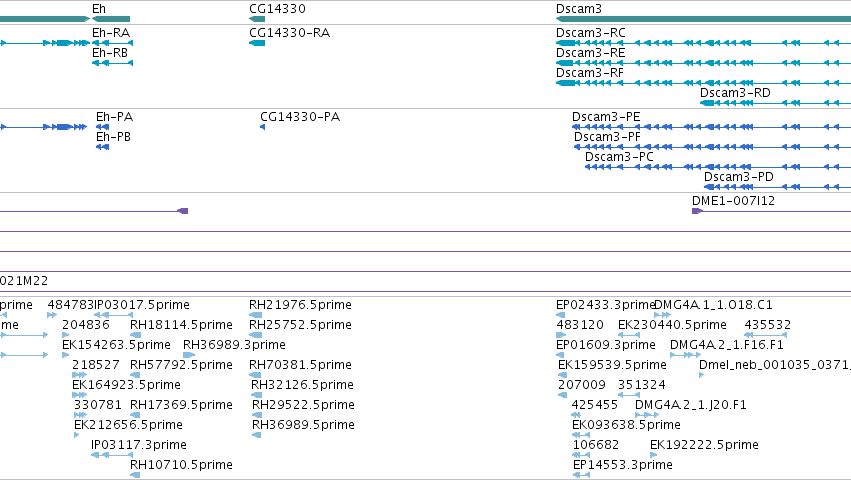This screenshot has width=851, height=480.
Task: Click the RH18114.5prime EST label
Action: tap(181, 325)
